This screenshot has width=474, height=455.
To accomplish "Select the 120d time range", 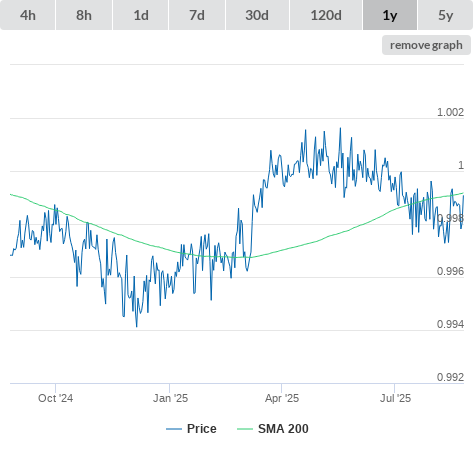I will (x=326, y=15).
